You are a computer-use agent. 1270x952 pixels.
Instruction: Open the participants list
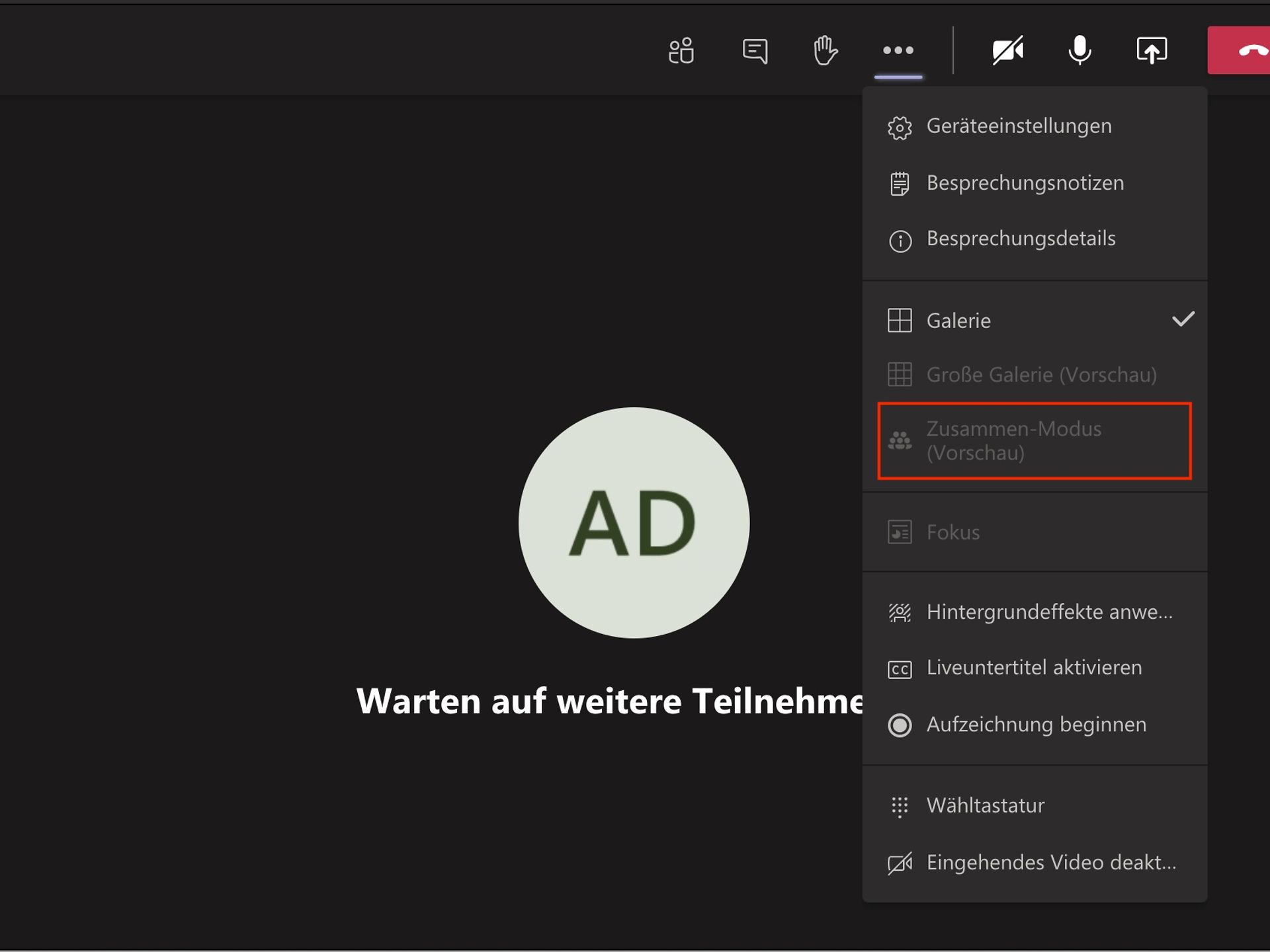click(681, 50)
